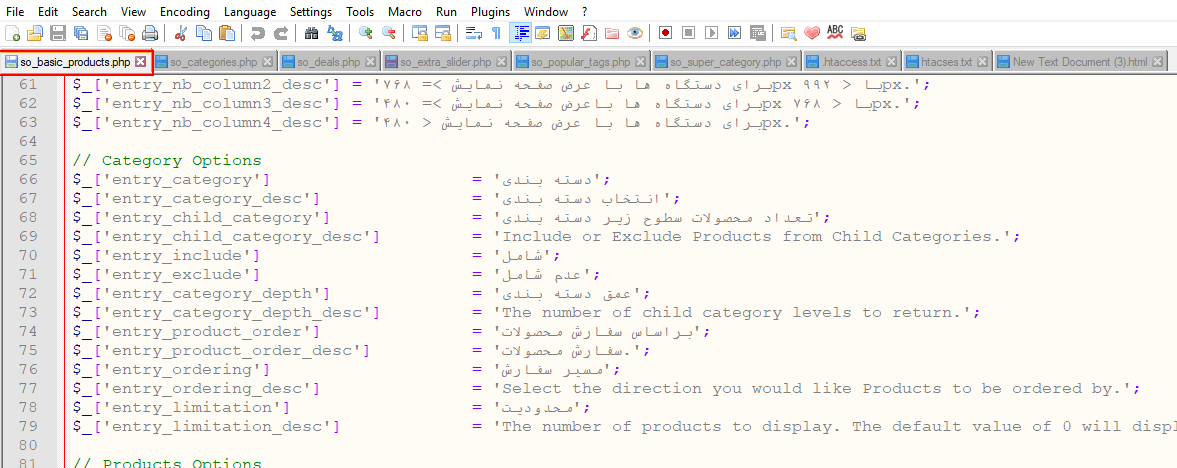The width and height of the screenshot is (1177, 468).
Task: Click the Copy icon in toolbar
Action: tap(203, 33)
